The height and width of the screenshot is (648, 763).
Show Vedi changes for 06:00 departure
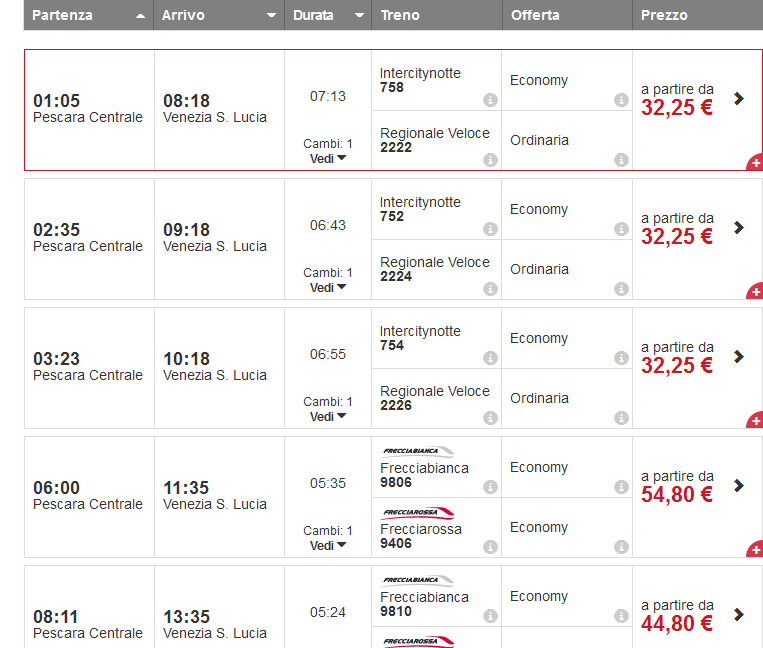(328, 545)
